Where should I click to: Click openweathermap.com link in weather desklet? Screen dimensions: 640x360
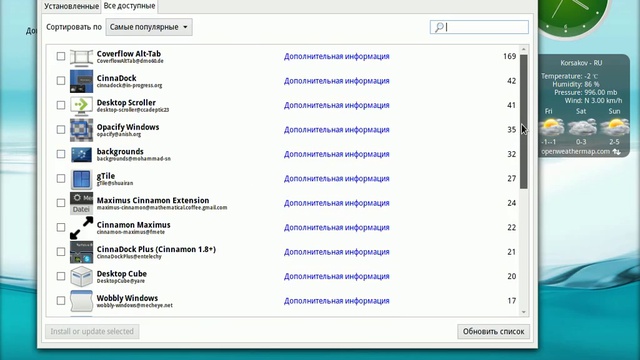576,151
